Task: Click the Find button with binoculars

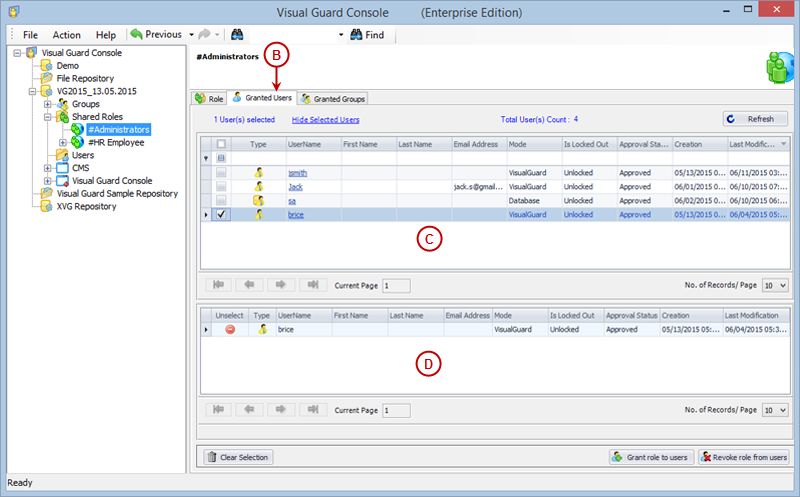Action: (367, 35)
